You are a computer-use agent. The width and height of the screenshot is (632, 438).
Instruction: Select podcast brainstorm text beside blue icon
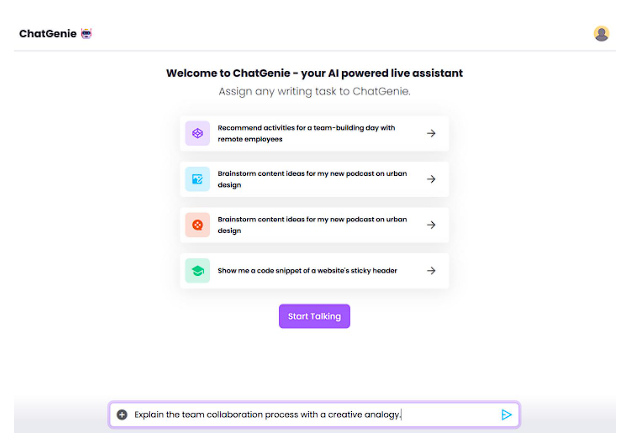coord(307,179)
